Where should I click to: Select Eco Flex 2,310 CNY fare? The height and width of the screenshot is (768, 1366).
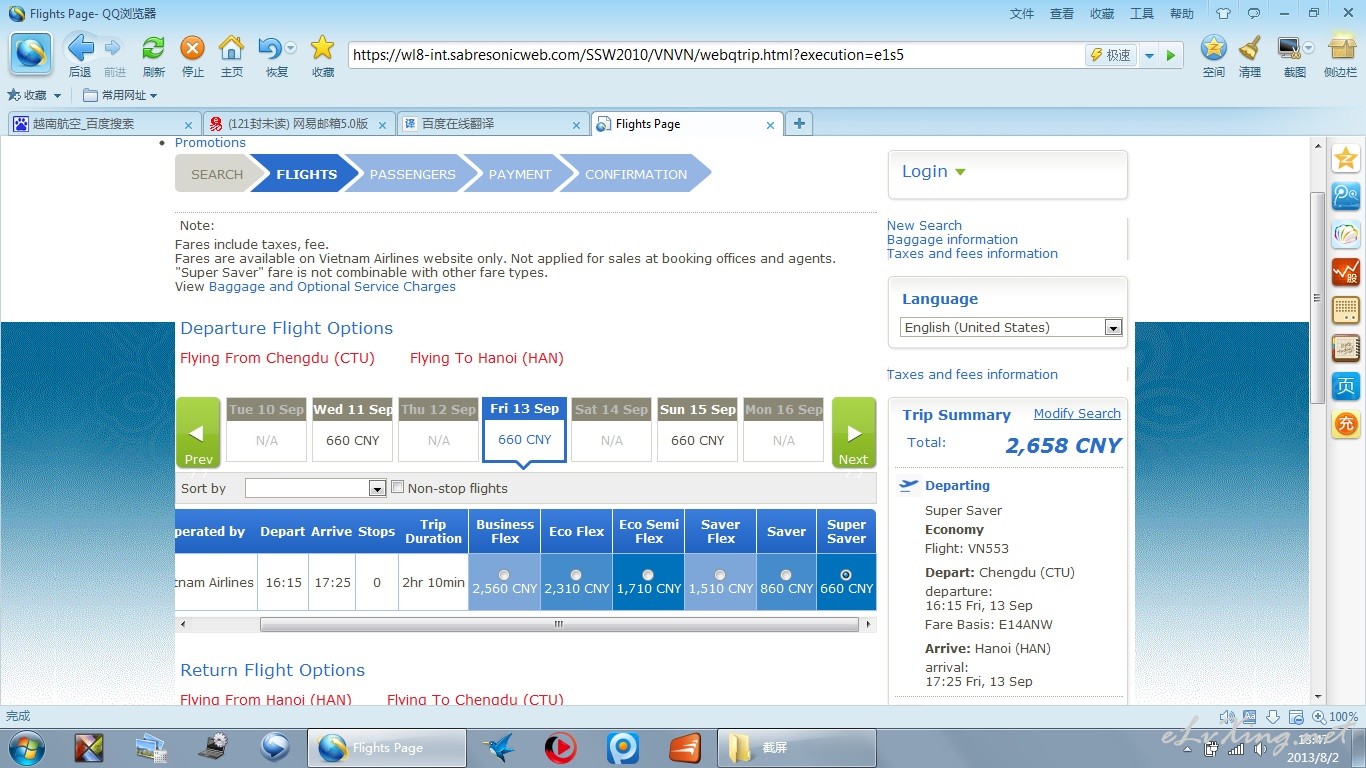click(575, 575)
